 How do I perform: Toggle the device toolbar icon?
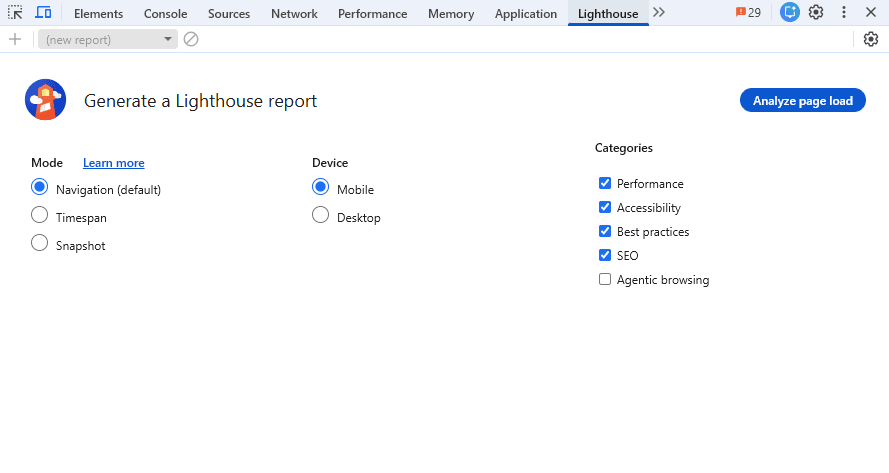tap(43, 12)
